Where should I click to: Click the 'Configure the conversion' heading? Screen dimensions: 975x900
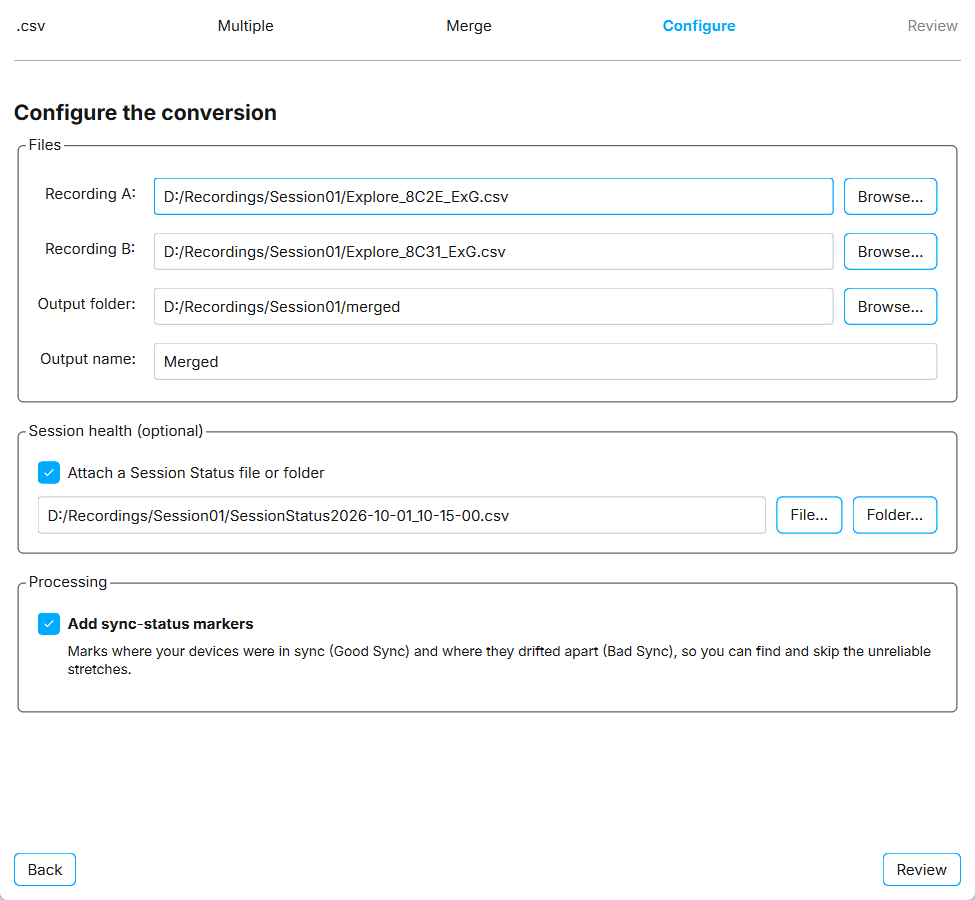[146, 113]
